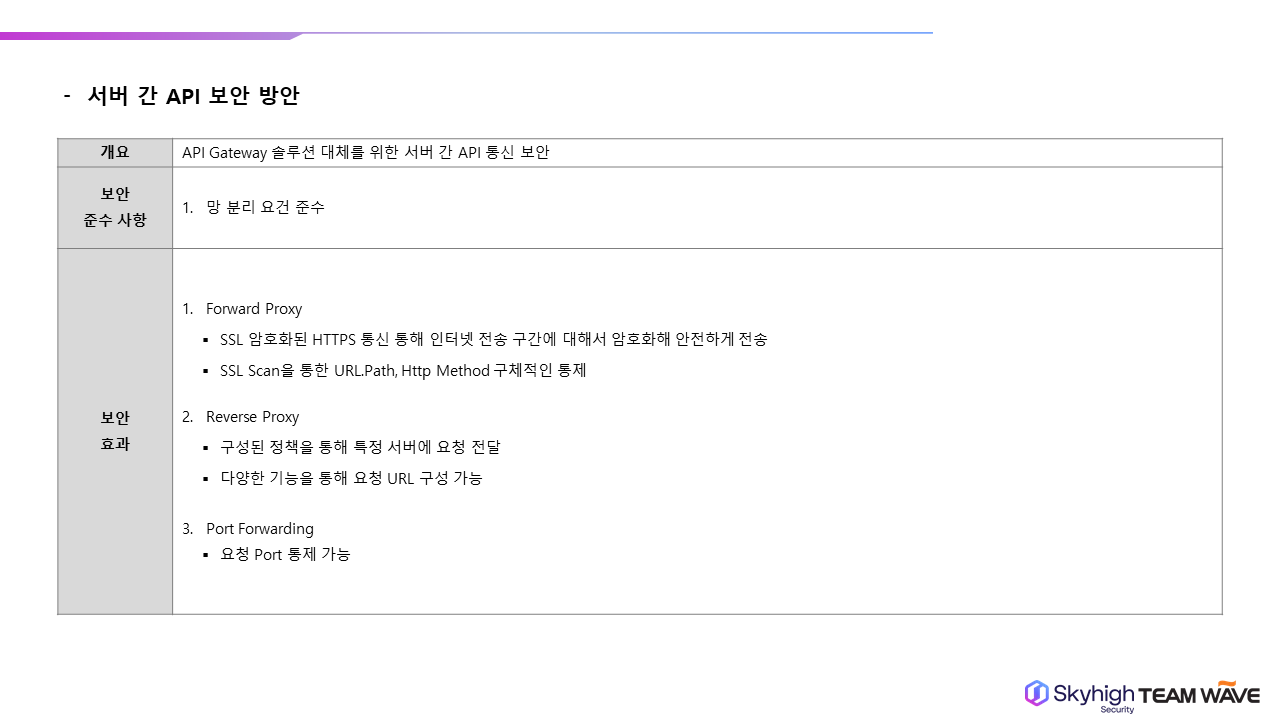The image size is (1280, 720).
Task: Click the '요청 URL 구성 가능' bullet
Action: coord(351,478)
